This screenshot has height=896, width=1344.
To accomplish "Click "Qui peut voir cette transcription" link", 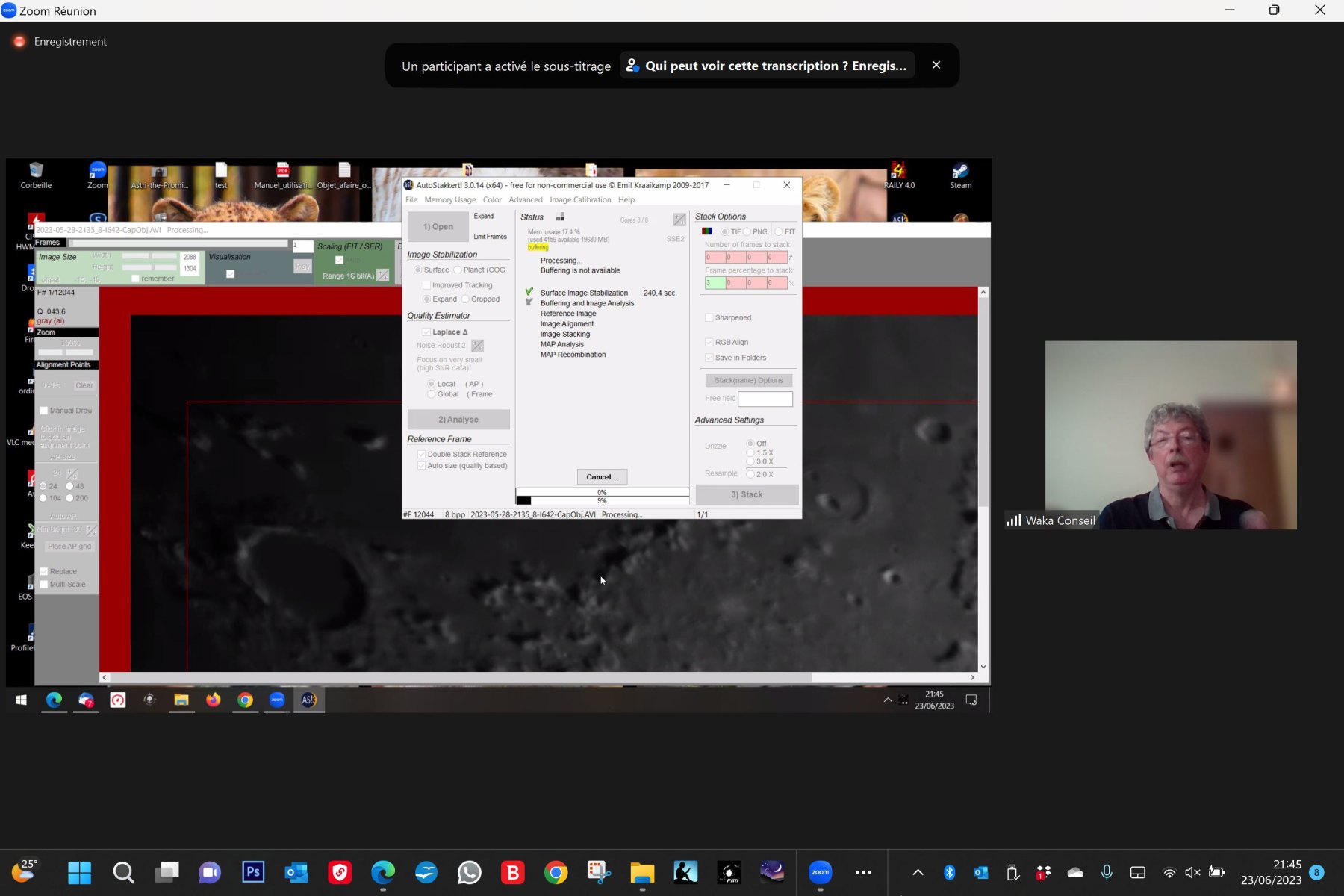I will tap(767, 66).
